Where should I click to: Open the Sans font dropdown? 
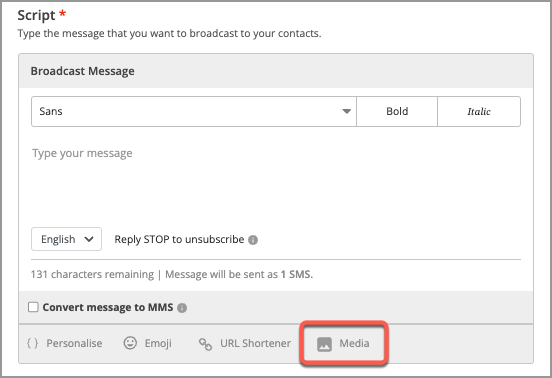[x=194, y=111]
